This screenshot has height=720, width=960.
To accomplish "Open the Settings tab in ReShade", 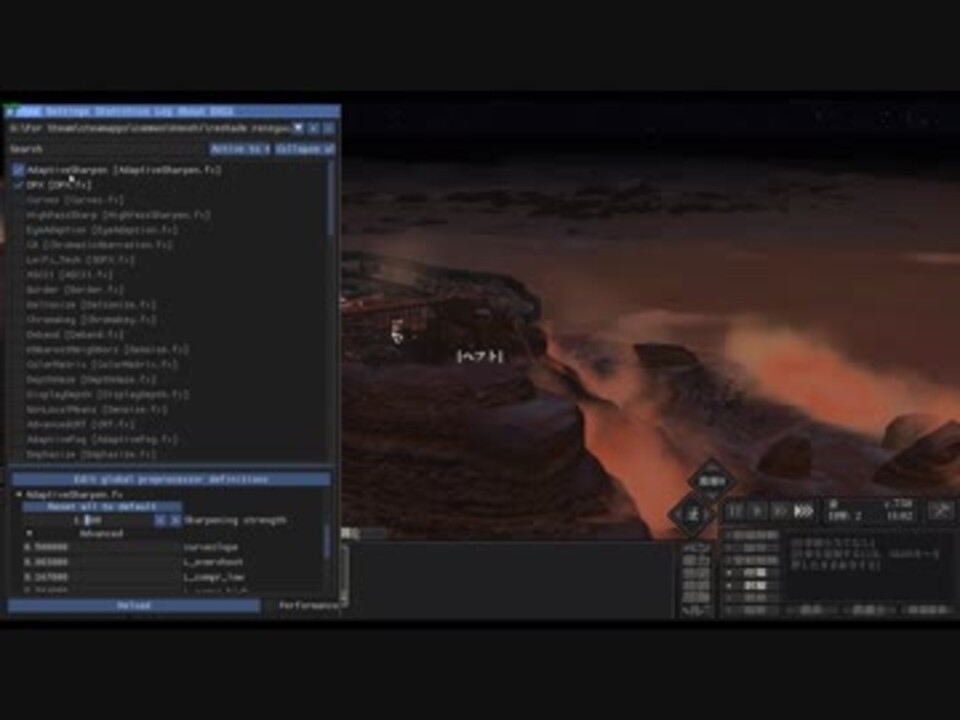I will (x=66, y=111).
